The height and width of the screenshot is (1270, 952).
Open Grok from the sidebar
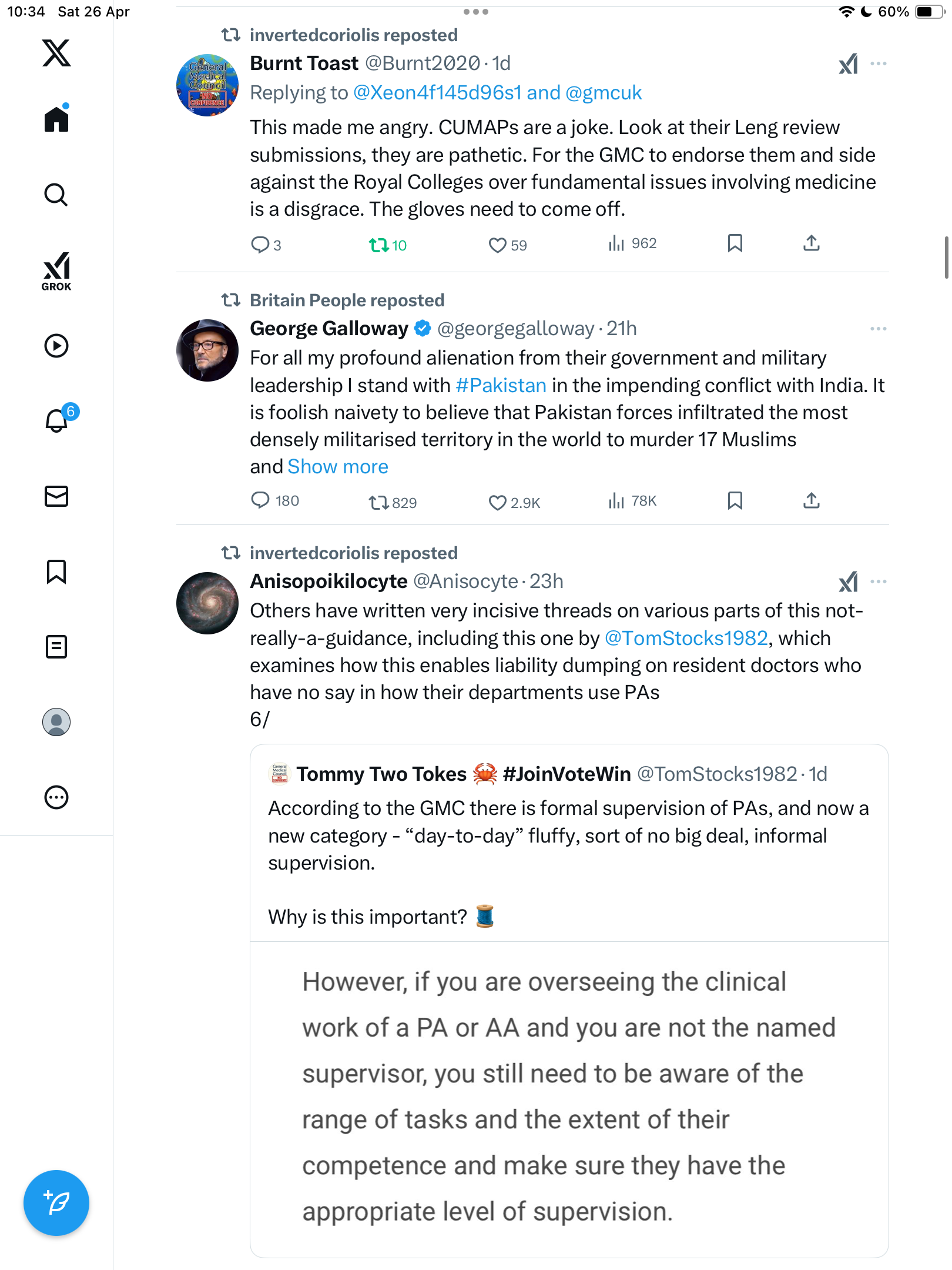(56, 271)
